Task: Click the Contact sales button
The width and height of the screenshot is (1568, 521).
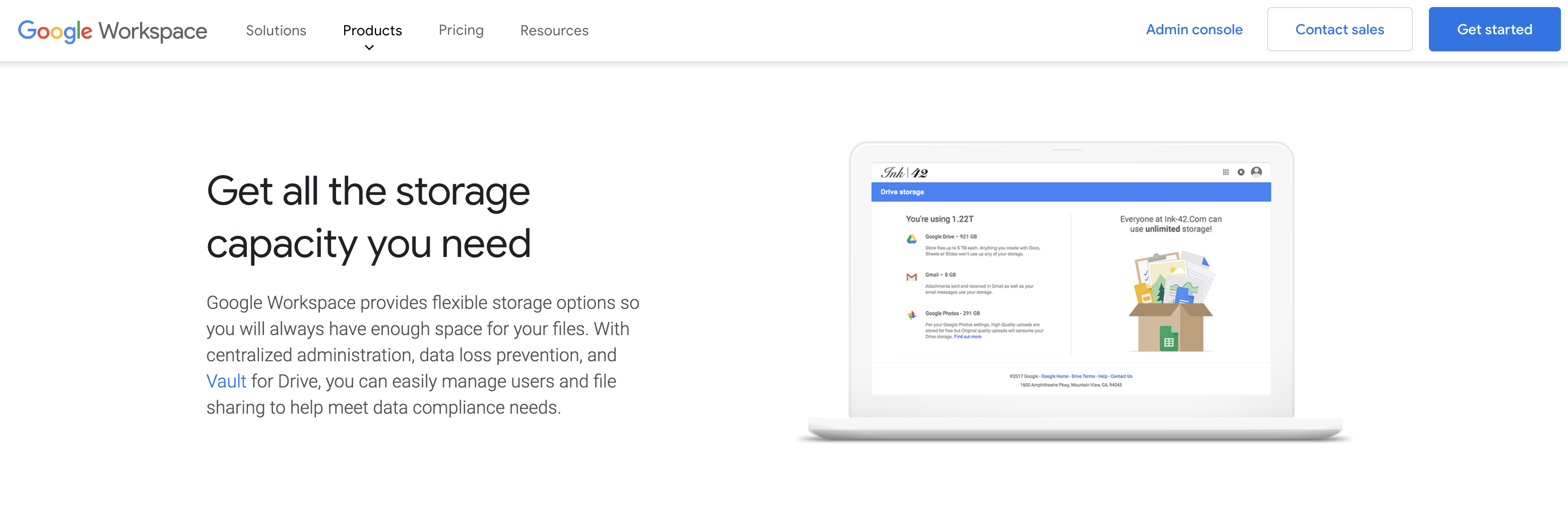Action: pos(1339,29)
